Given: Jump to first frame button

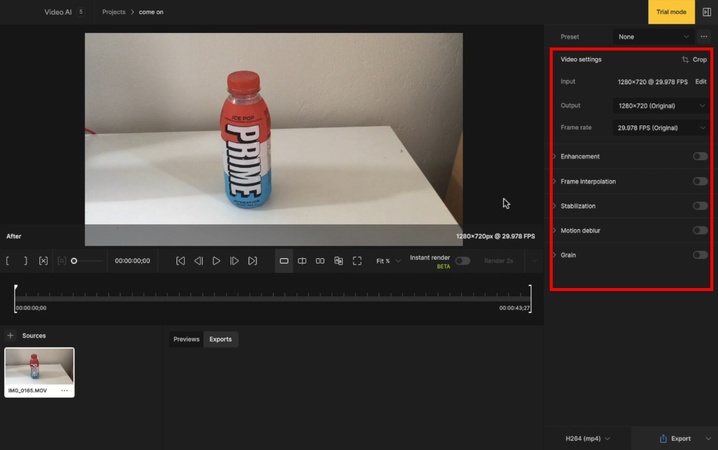Looking at the screenshot, I should (x=180, y=261).
